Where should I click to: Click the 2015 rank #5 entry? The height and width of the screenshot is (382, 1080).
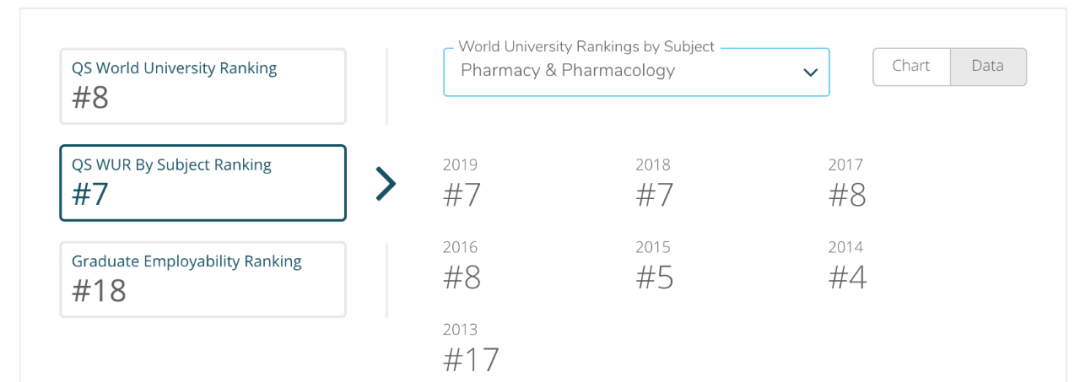(654, 266)
